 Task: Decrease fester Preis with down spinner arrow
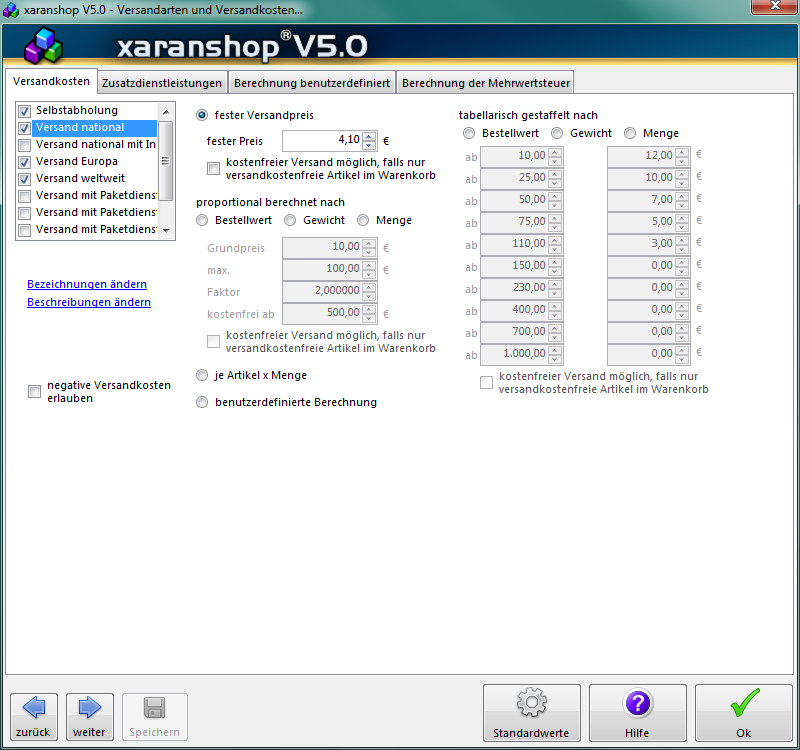(x=369, y=145)
